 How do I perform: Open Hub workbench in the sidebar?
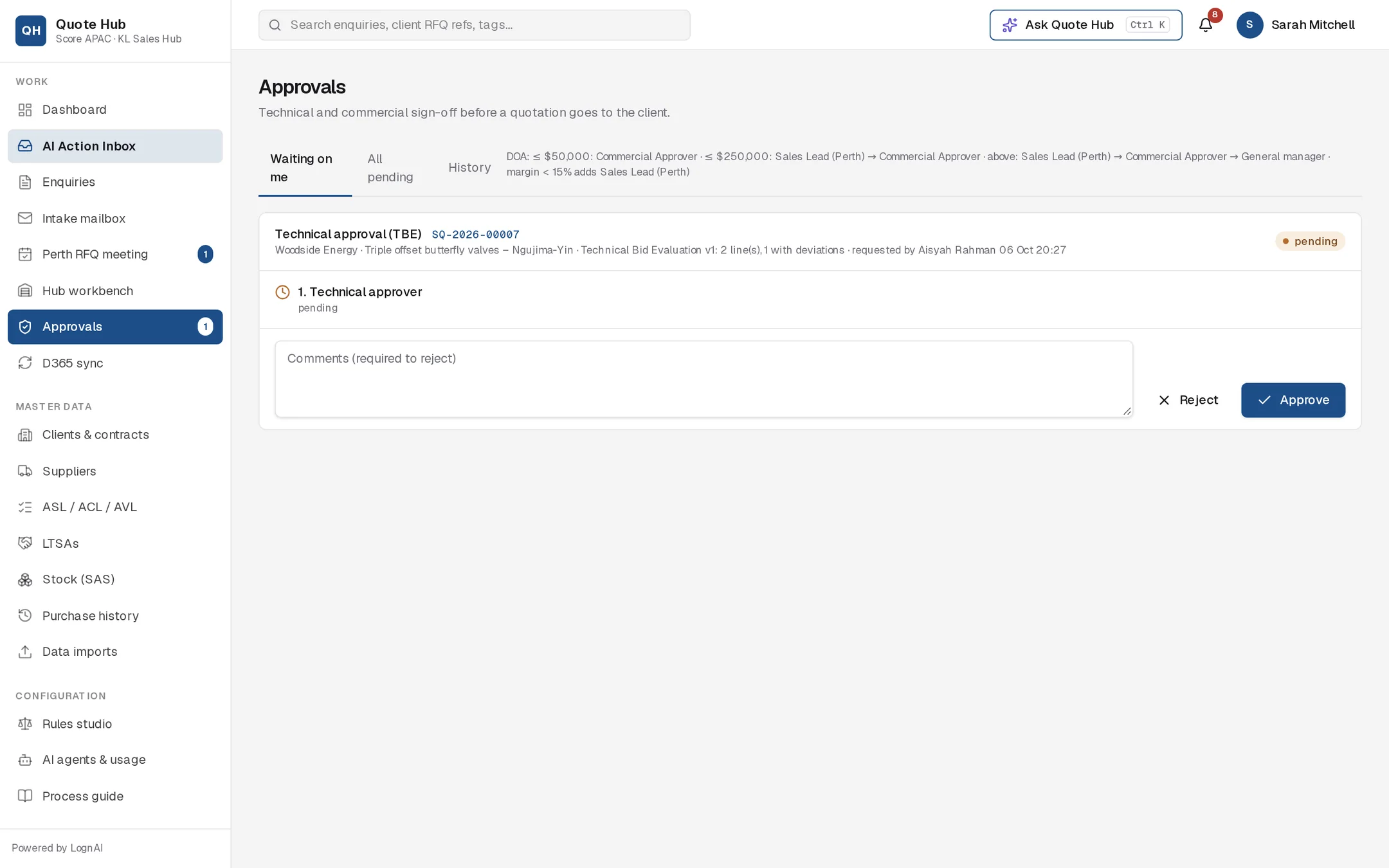(x=115, y=291)
